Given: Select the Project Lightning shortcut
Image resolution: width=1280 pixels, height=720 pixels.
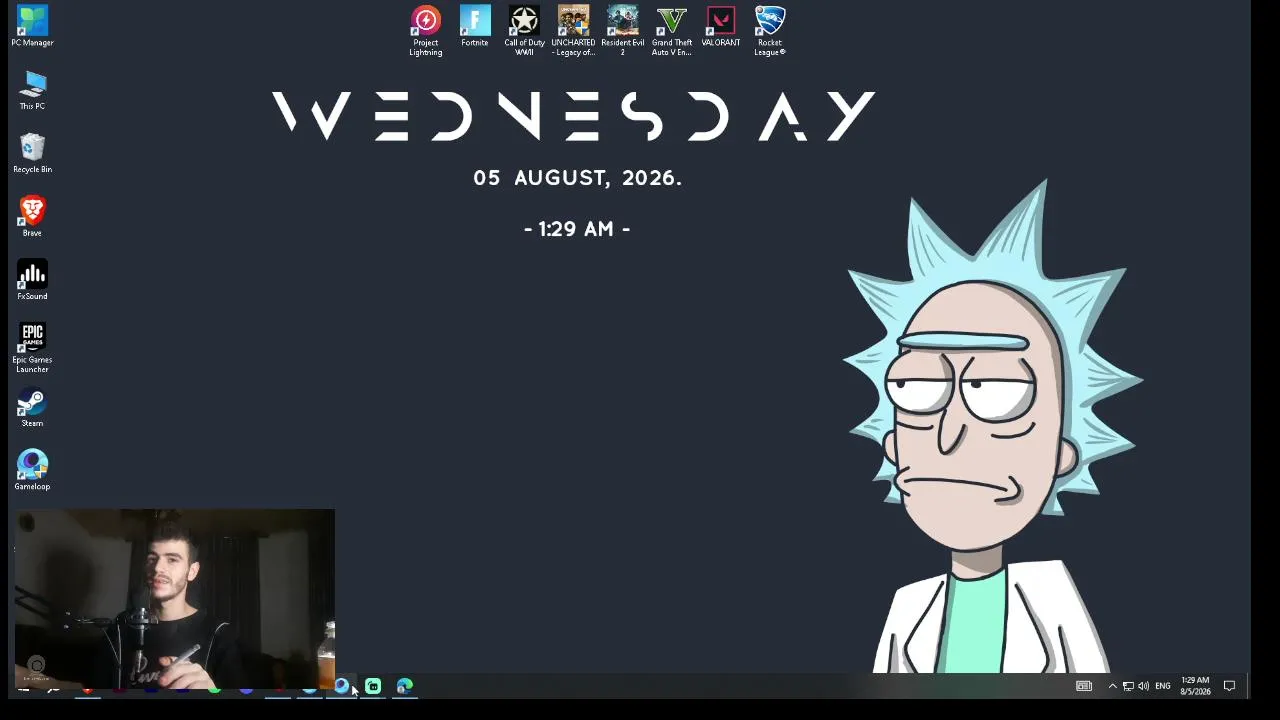Looking at the screenshot, I should tap(425, 31).
